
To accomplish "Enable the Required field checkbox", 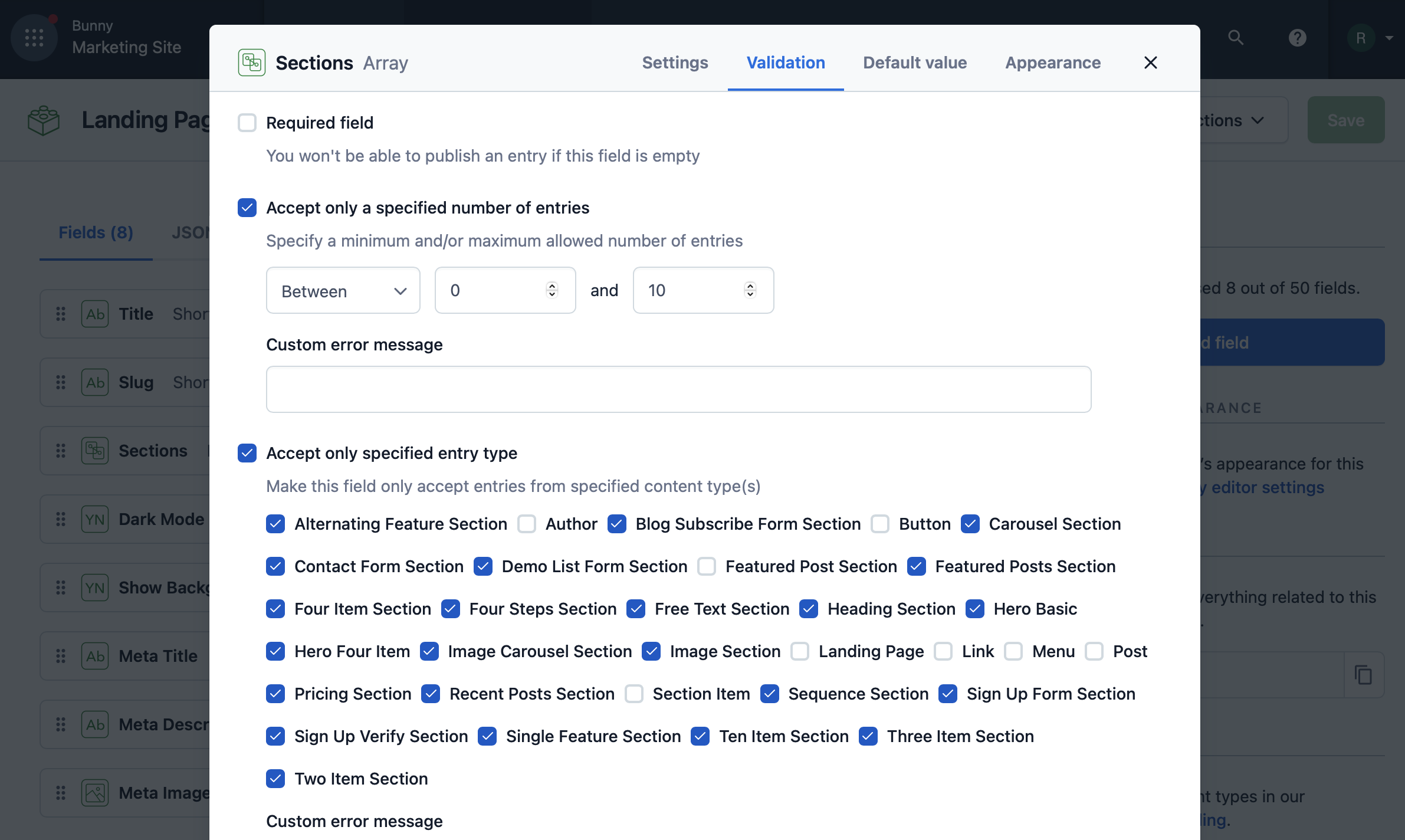I will click(247, 122).
